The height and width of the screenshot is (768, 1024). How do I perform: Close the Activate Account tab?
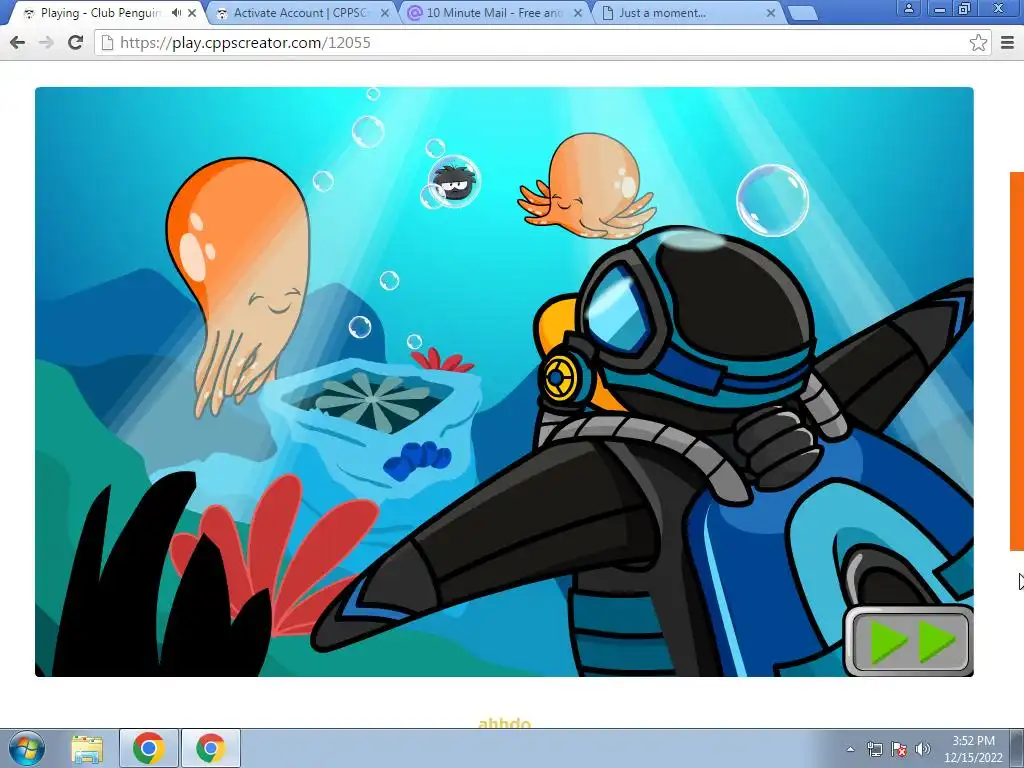point(385,12)
